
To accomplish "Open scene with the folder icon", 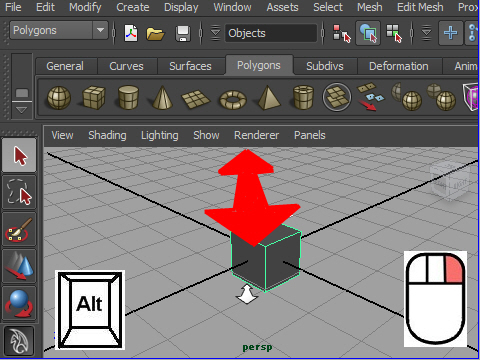I will pos(155,33).
